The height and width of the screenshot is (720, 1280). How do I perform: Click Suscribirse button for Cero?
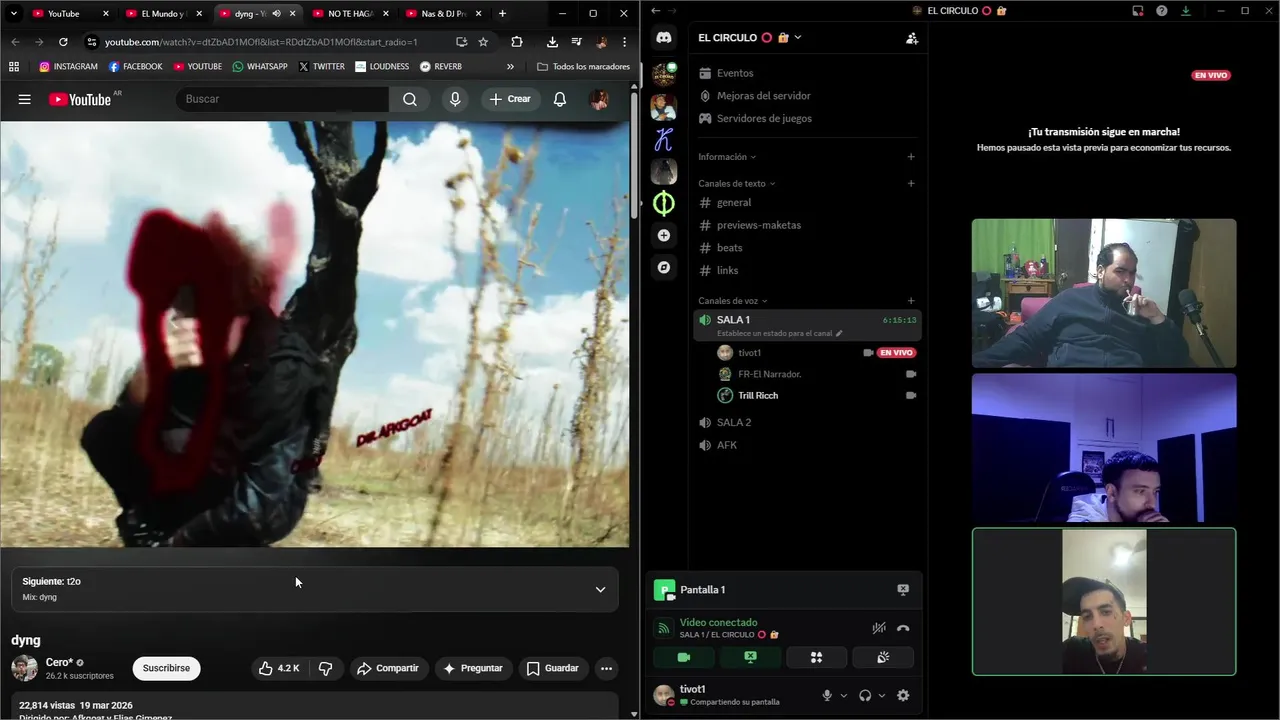click(166, 668)
